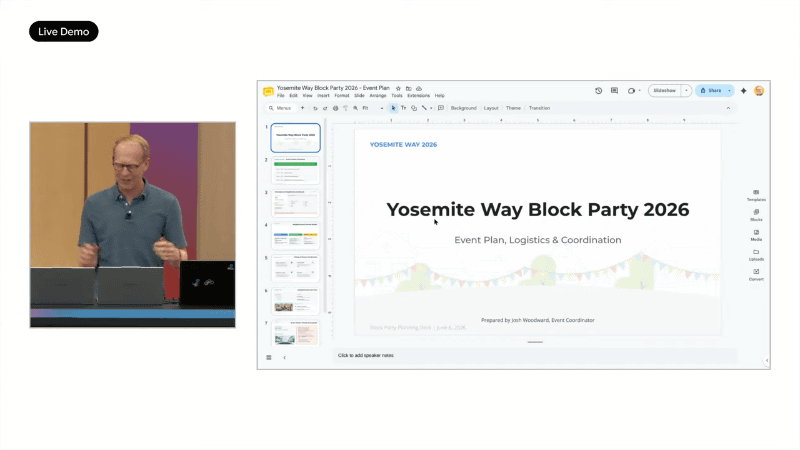Open the Tools menu
The width and height of the screenshot is (800, 450).
point(397,95)
